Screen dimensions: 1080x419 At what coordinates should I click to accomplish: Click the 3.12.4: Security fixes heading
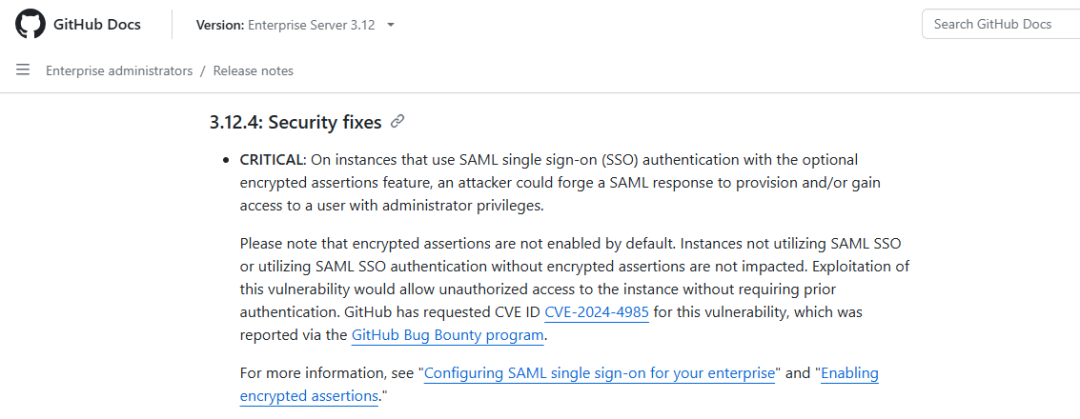click(x=295, y=122)
